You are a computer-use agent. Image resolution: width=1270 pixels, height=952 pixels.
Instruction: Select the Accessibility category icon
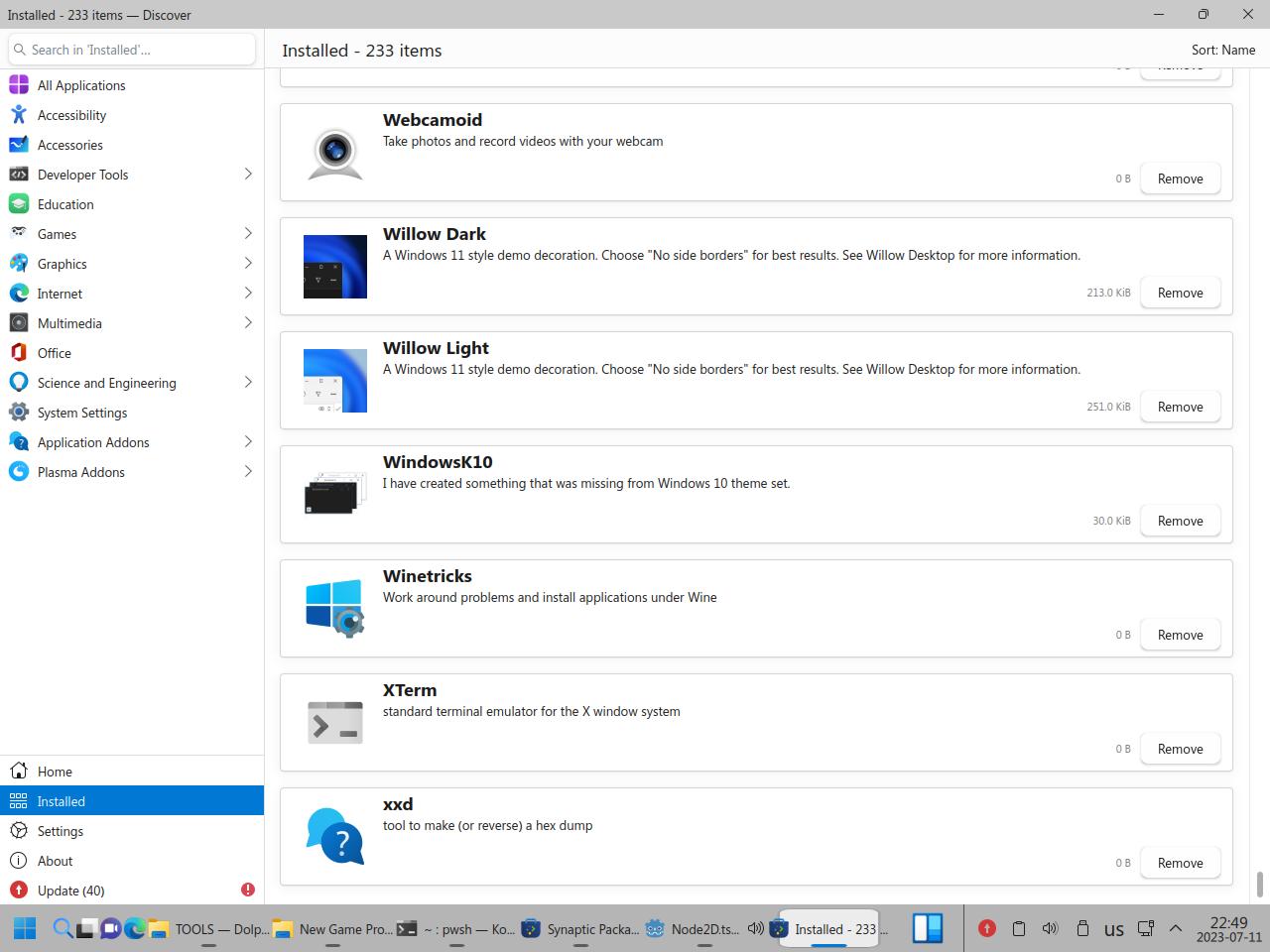[19, 115]
